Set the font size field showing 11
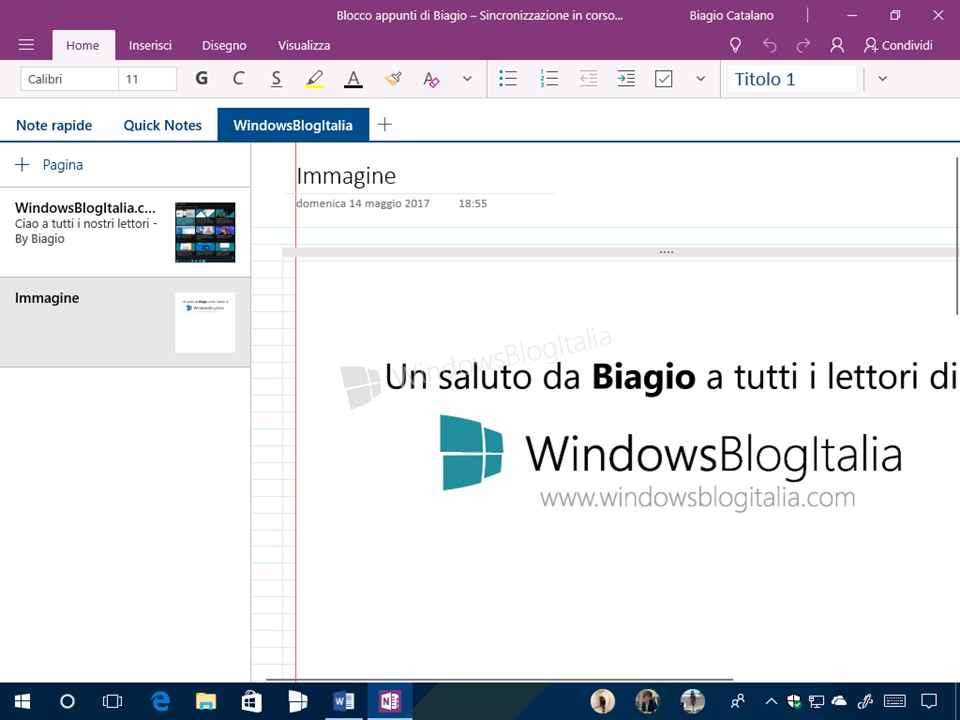 148,79
